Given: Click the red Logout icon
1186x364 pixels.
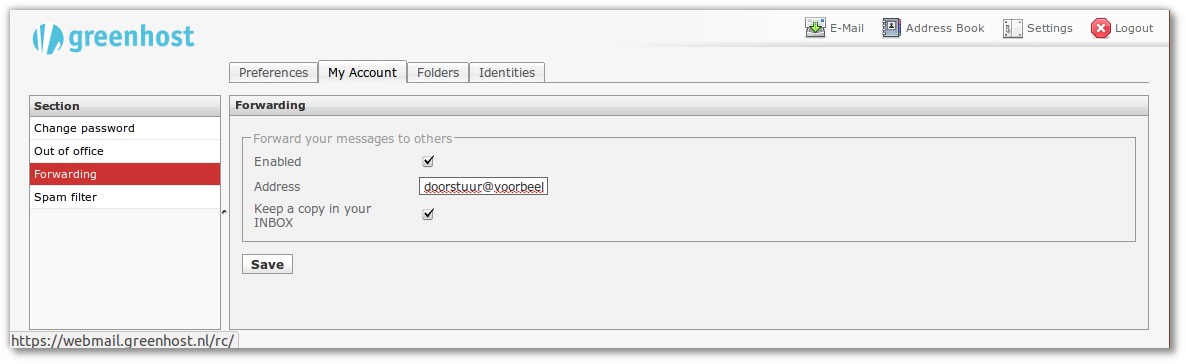Looking at the screenshot, I should [1100, 28].
